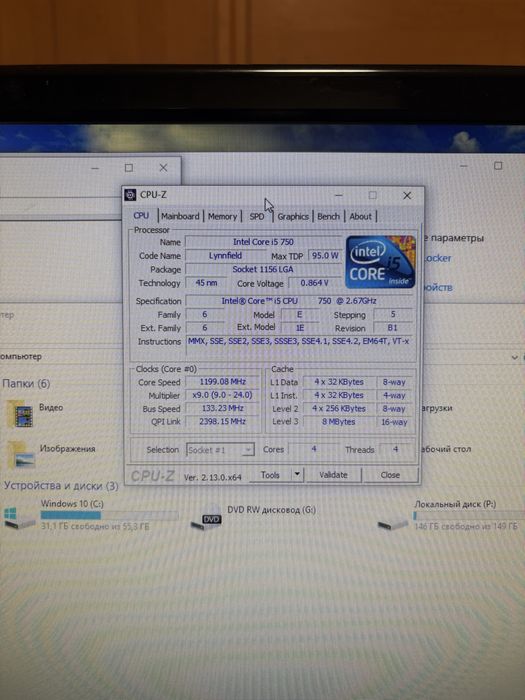Open the About tab
This screenshot has width=525, height=700.
click(x=360, y=216)
